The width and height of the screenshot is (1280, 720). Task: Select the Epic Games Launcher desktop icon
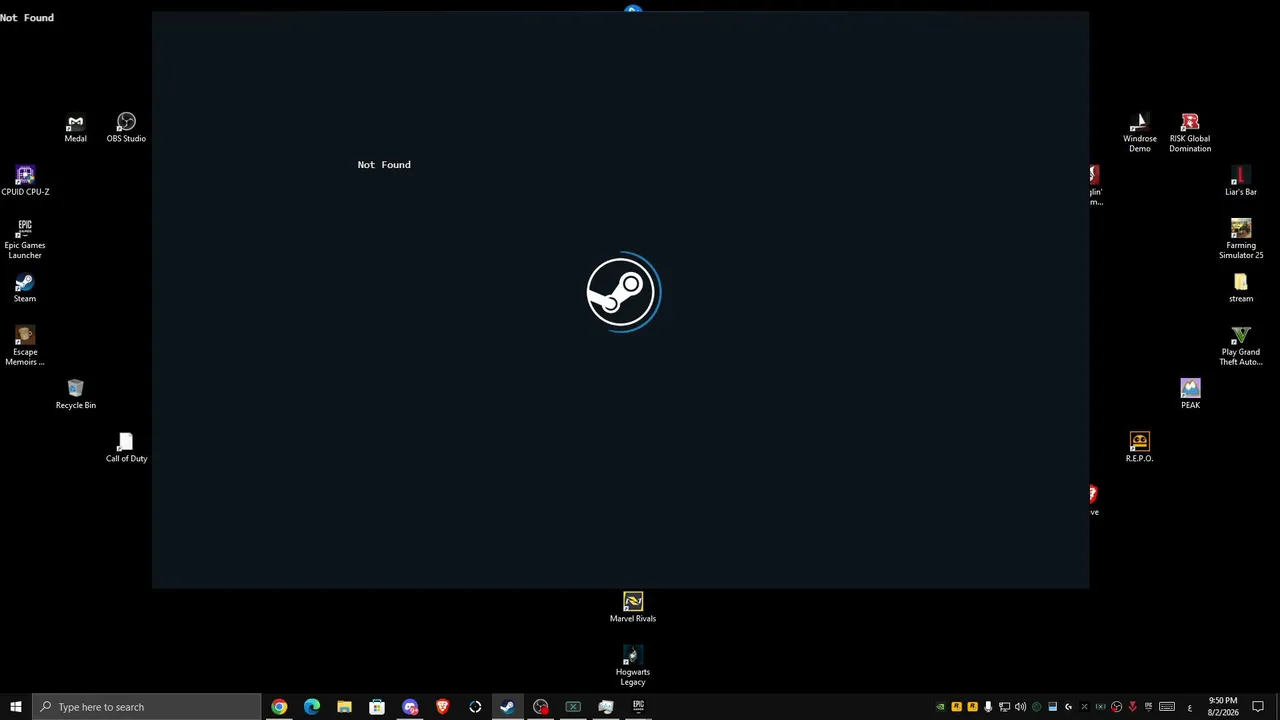tap(25, 239)
